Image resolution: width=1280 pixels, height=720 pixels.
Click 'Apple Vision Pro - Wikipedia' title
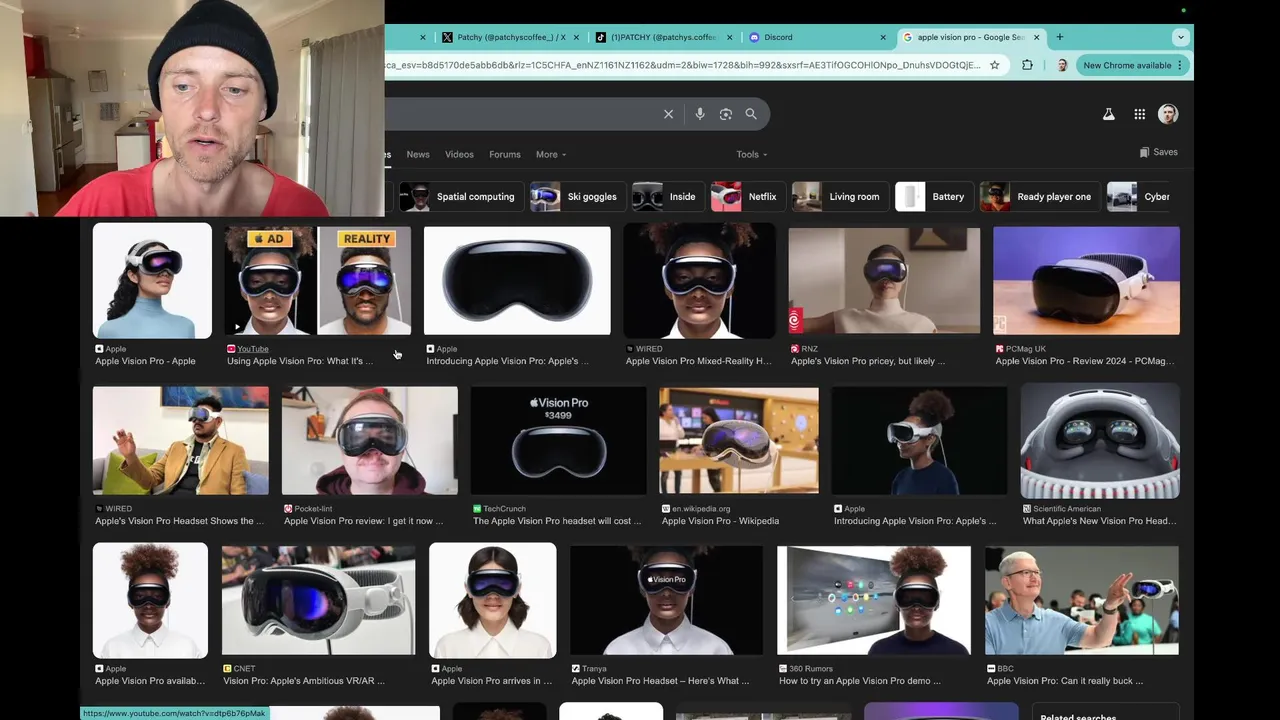(x=720, y=521)
